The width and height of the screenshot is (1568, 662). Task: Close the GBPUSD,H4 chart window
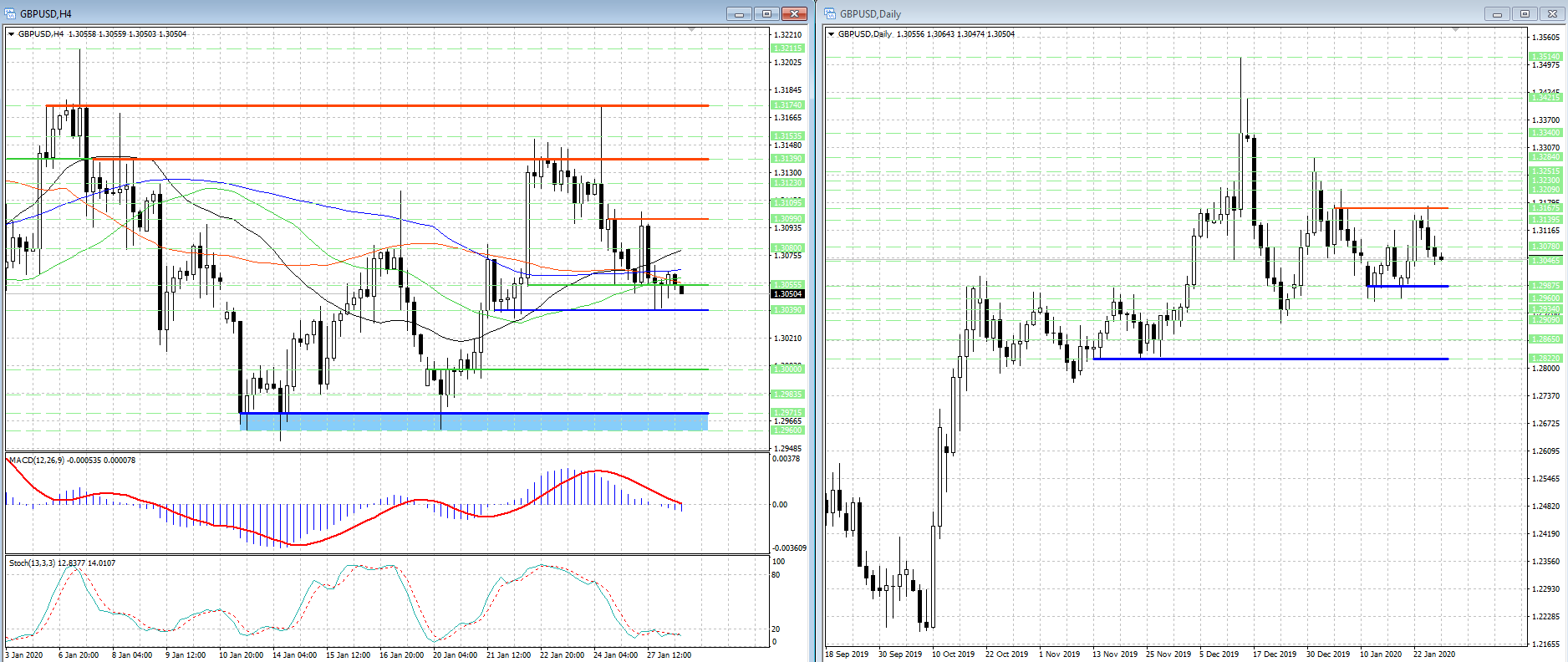pos(794,13)
